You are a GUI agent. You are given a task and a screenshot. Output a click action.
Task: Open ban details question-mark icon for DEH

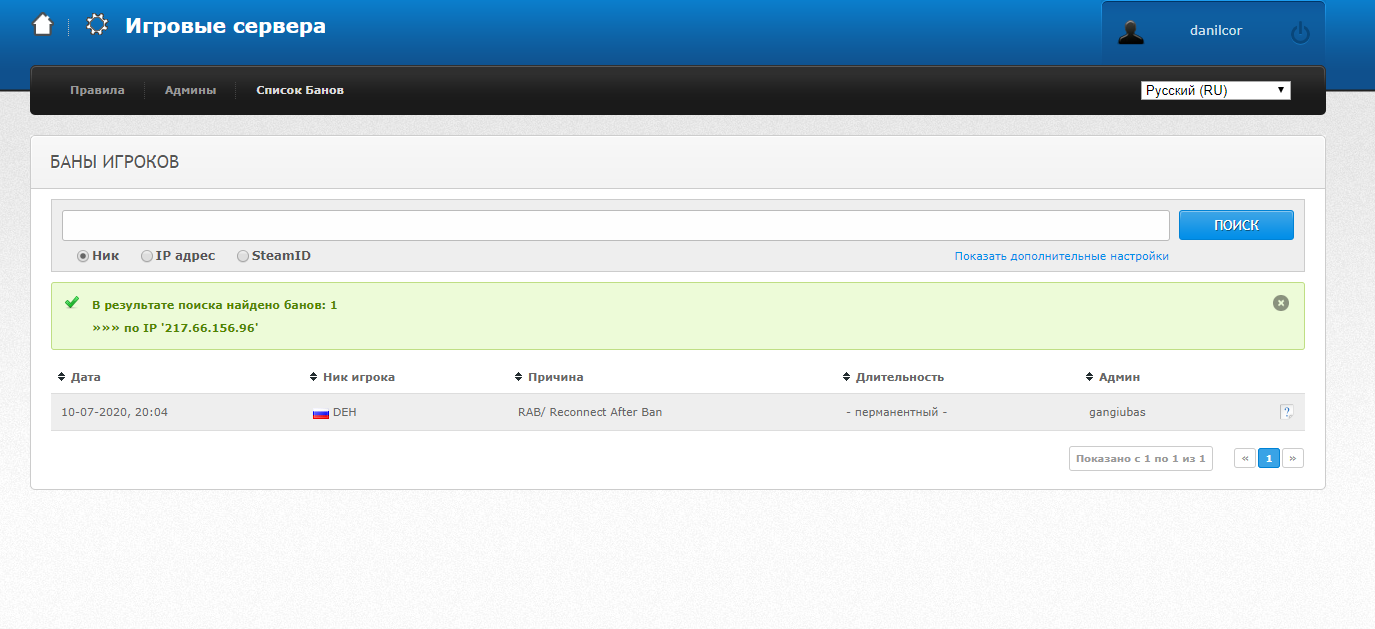[x=1287, y=412]
